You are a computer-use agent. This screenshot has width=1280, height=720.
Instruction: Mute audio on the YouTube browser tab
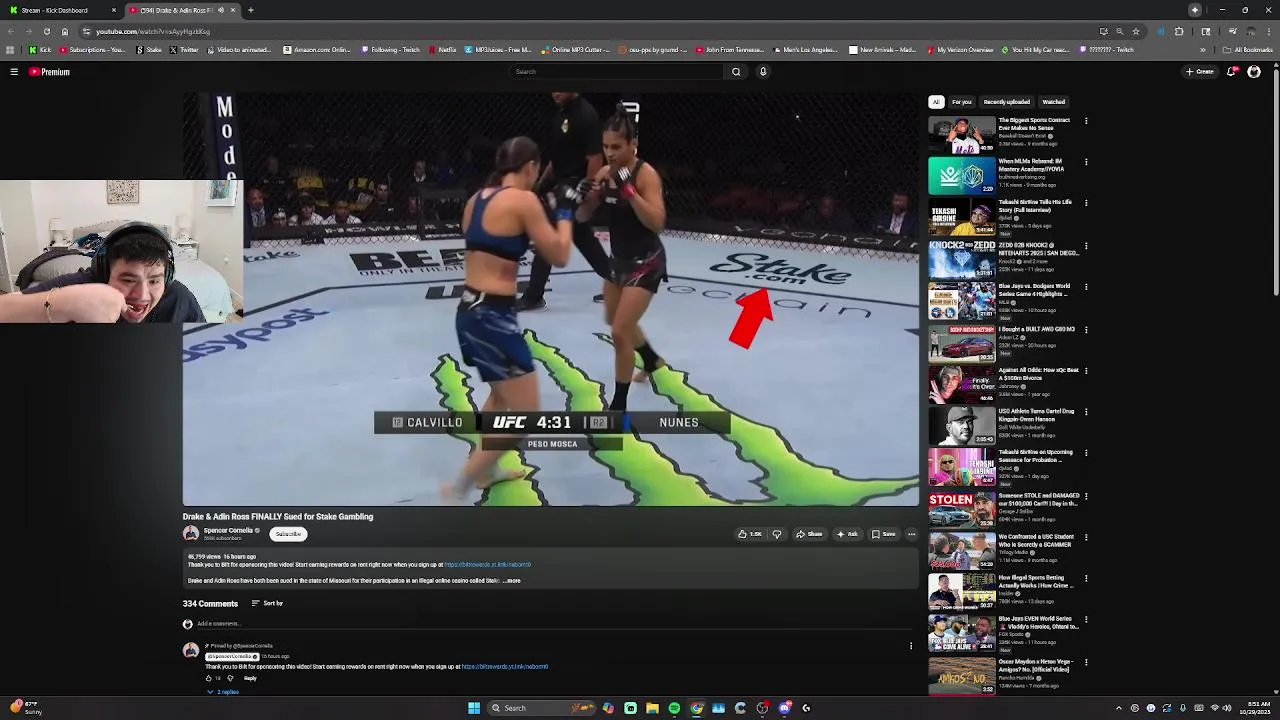pos(221,10)
